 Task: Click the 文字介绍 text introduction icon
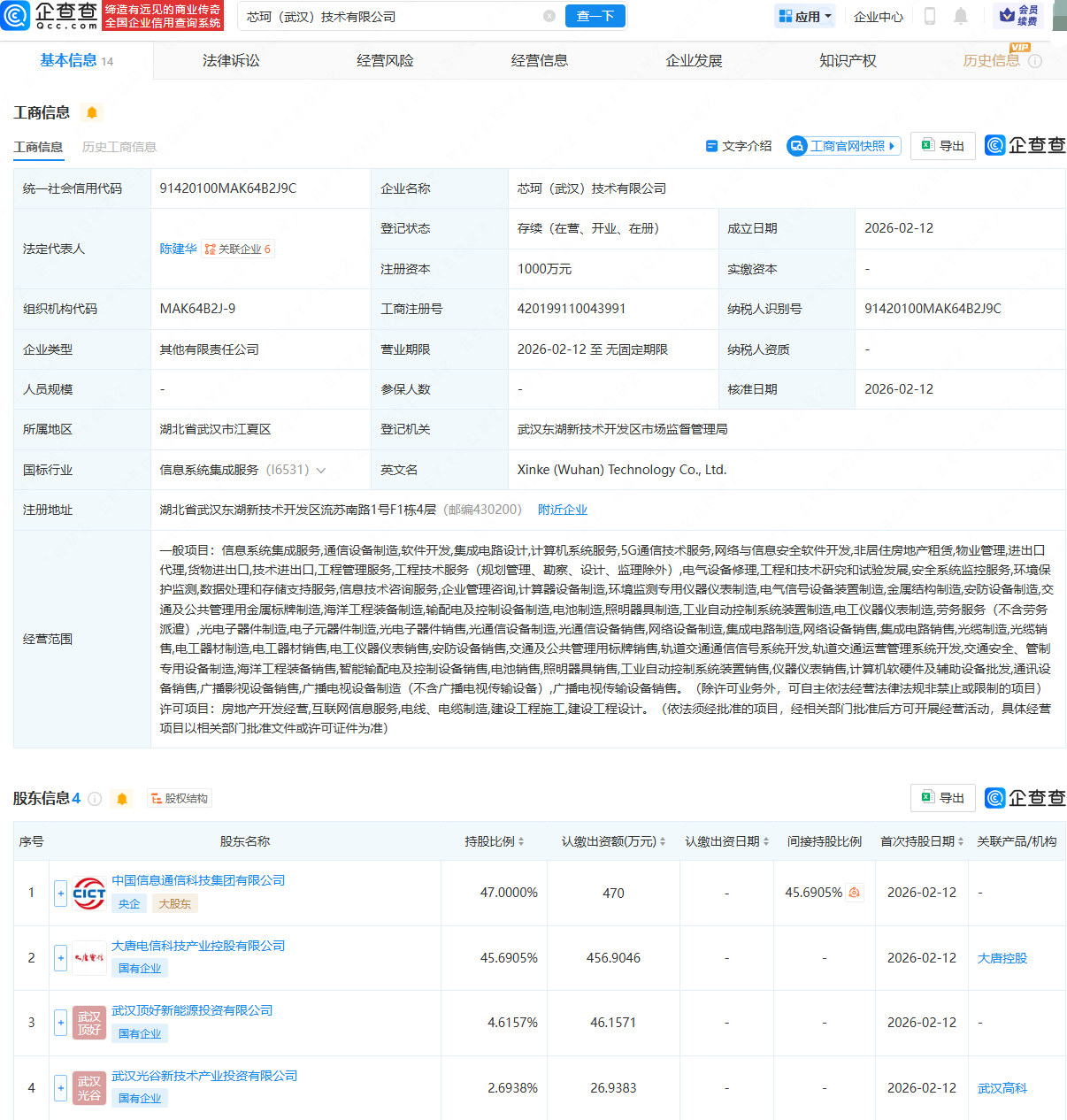point(712,145)
